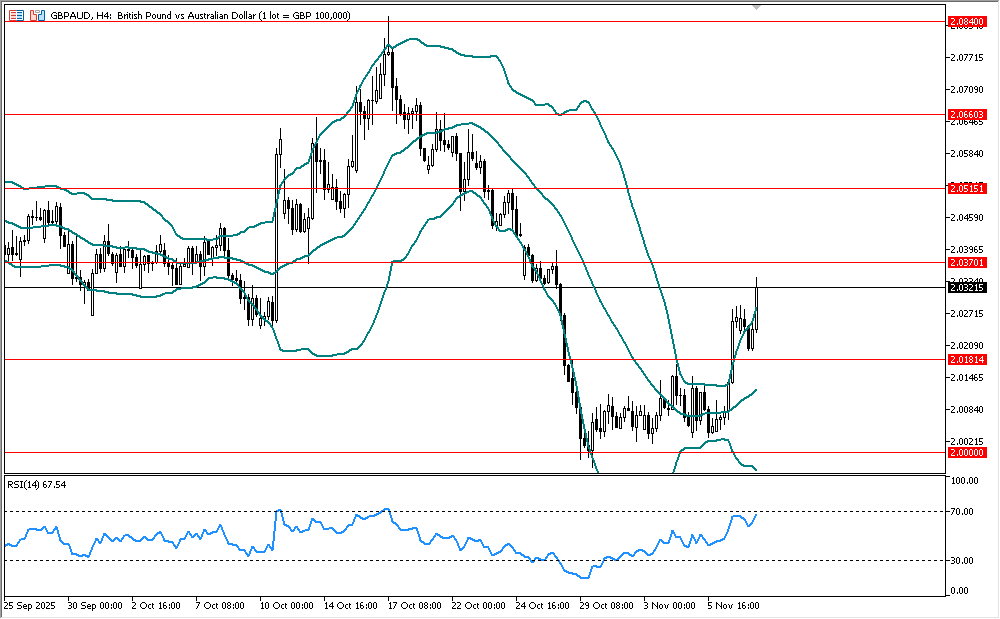1000x619 pixels.
Task: Click the 100.00 label on RSI scale
Action: (x=964, y=481)
